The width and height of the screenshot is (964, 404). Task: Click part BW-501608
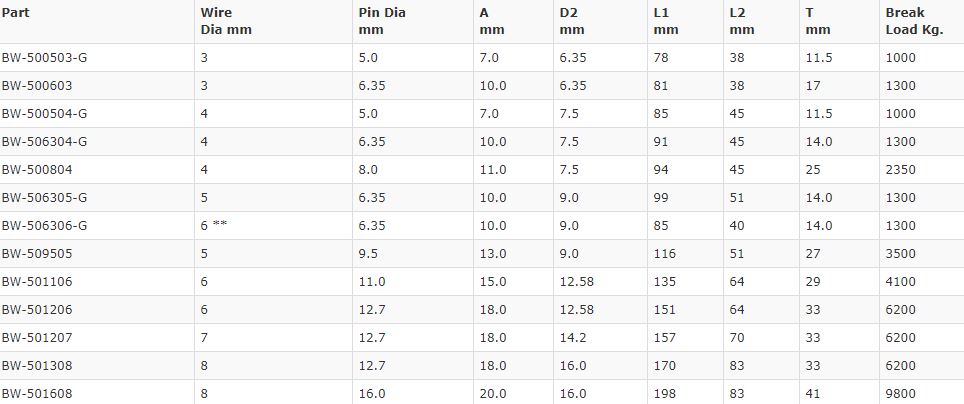coord(37,394)
